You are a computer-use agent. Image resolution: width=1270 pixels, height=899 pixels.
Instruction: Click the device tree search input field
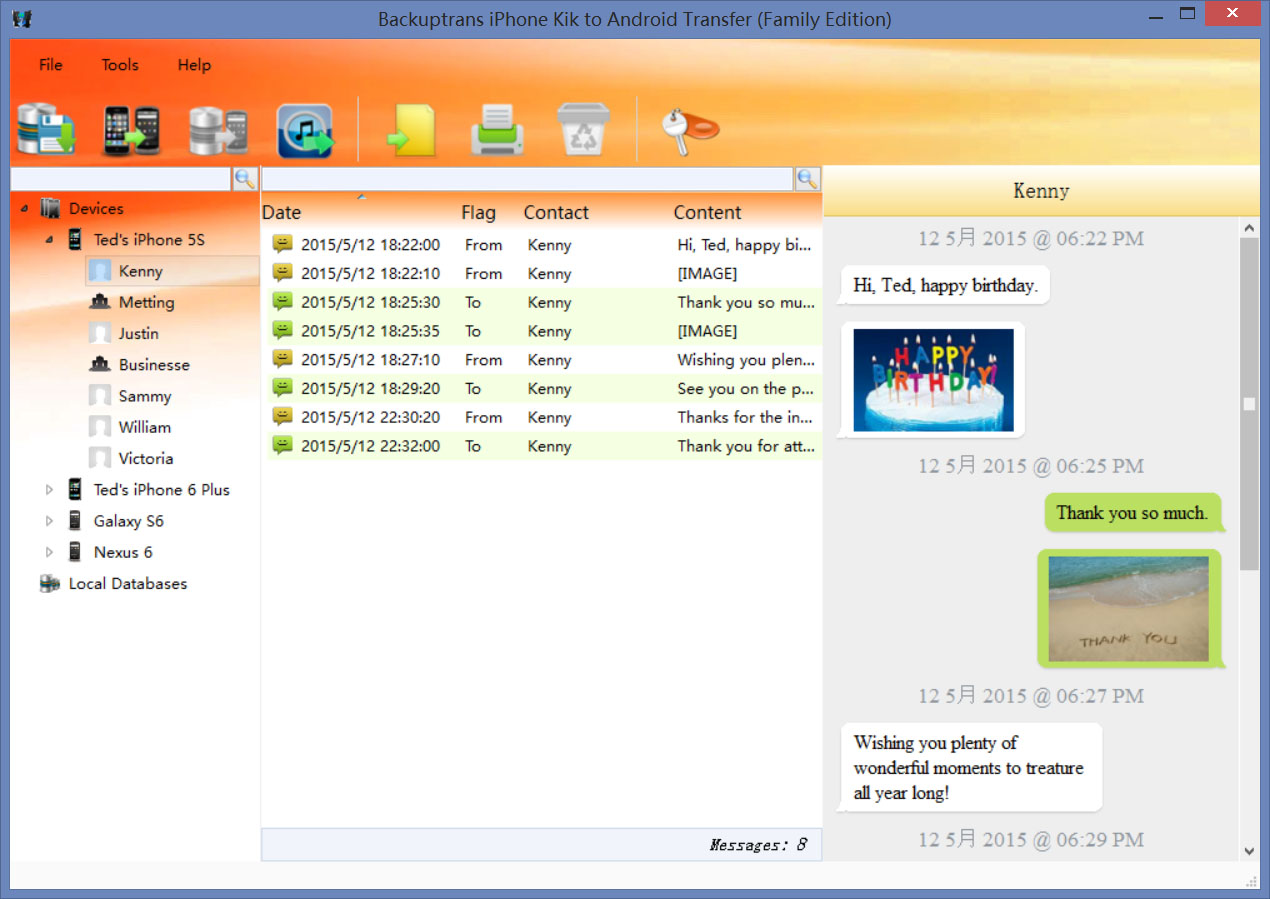(x=121, y=179)
